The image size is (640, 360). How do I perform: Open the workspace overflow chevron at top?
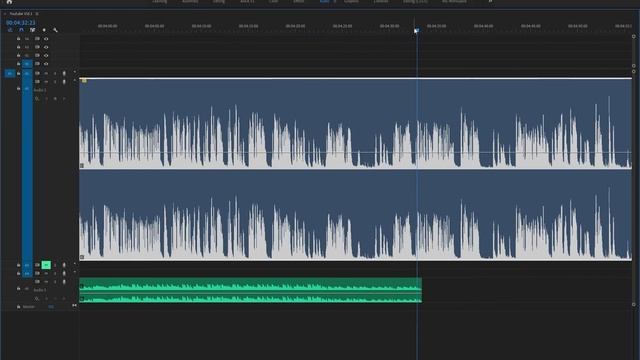pos(490,1)
